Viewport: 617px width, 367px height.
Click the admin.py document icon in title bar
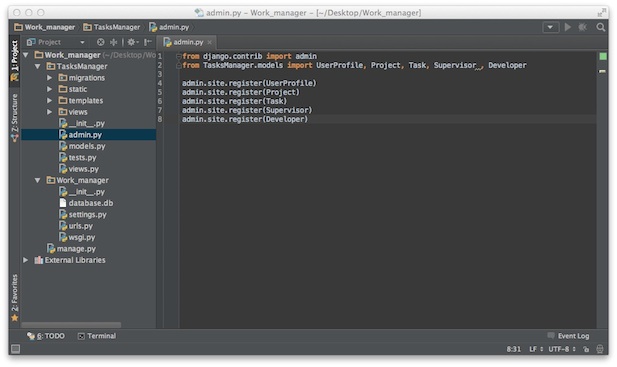[x=199, y=13]
